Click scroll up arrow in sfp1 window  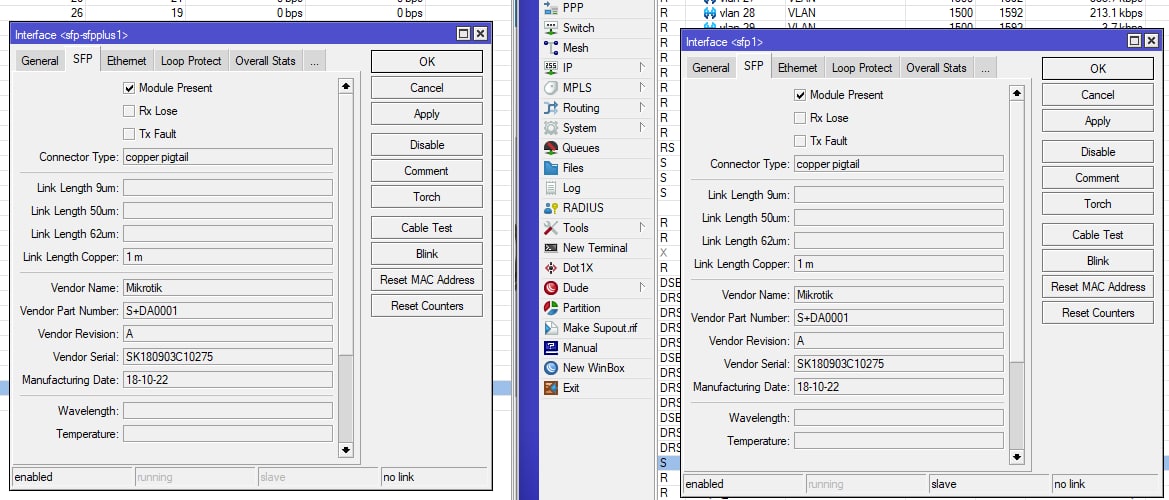[1017, 93]
